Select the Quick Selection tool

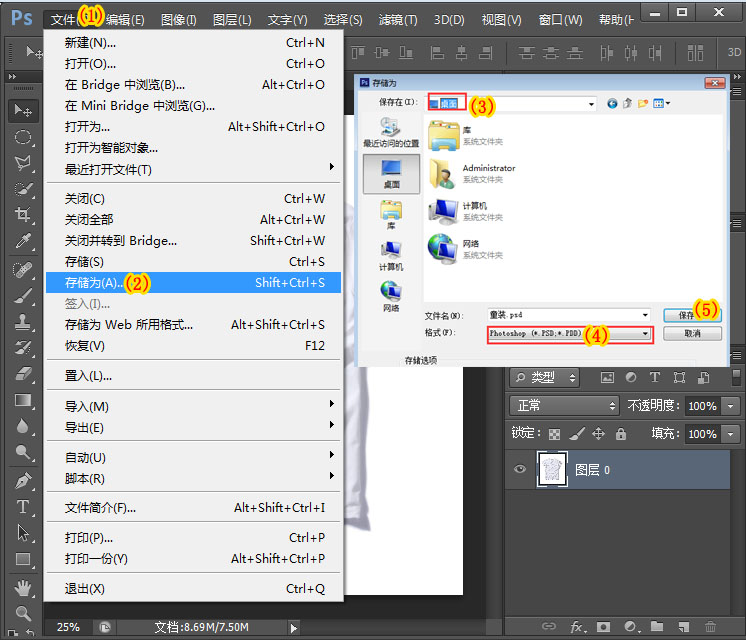click(x=23, y=189)
